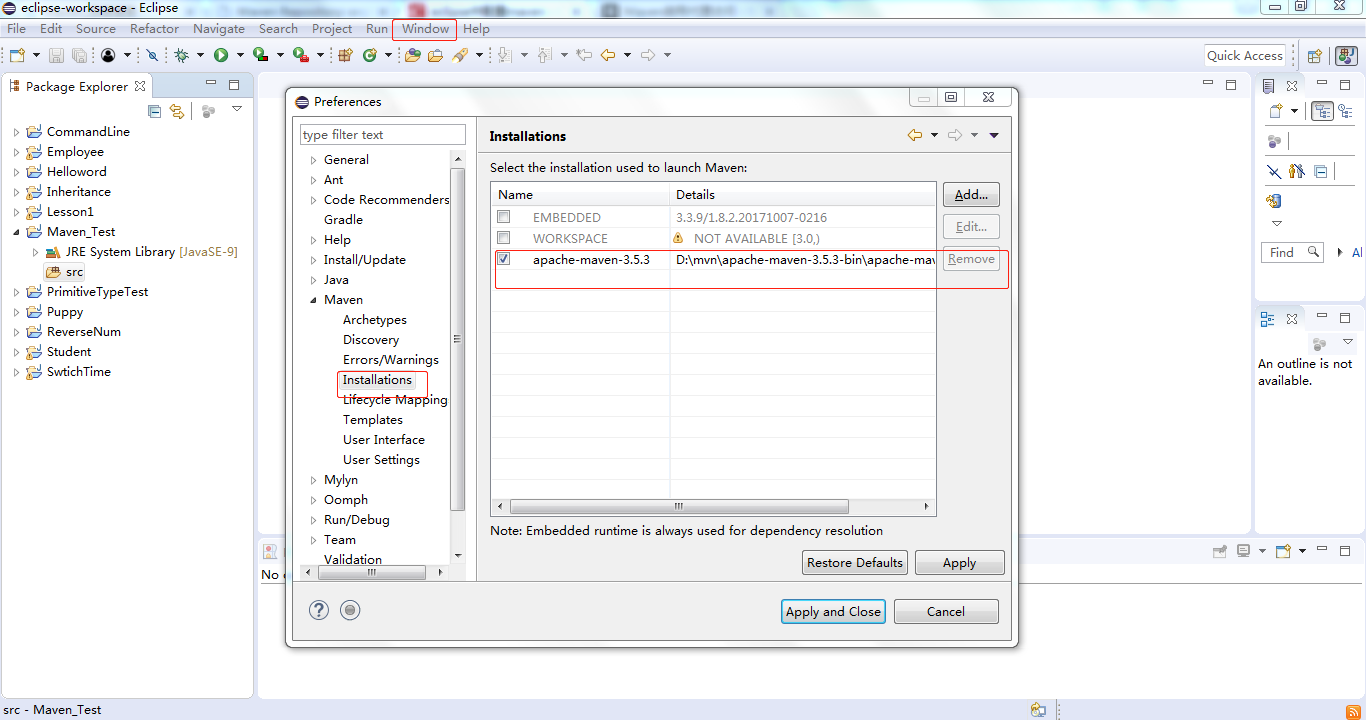The height and width of the screenshot is (720, 1366).
Task: Click the Remove button
Action: (x=971, y=259)
